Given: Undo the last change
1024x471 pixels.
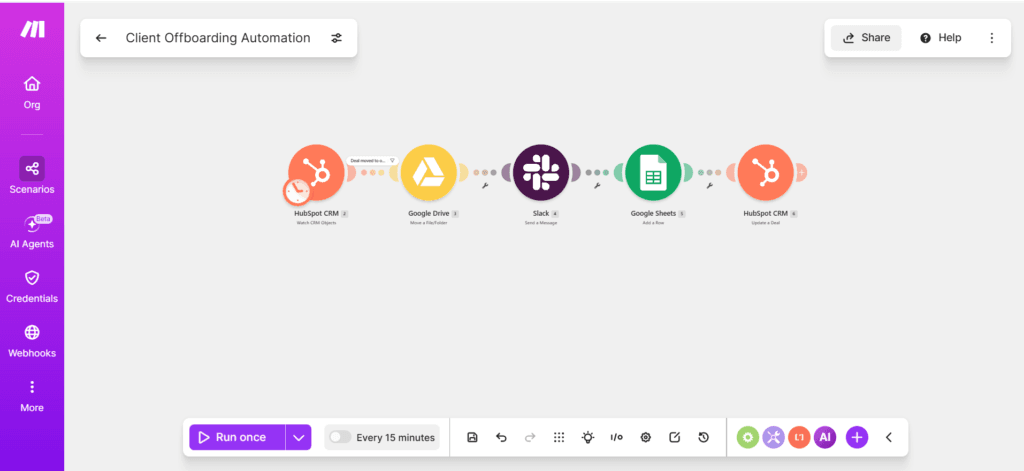Looking at the screenshot, I should pos(501,437).
